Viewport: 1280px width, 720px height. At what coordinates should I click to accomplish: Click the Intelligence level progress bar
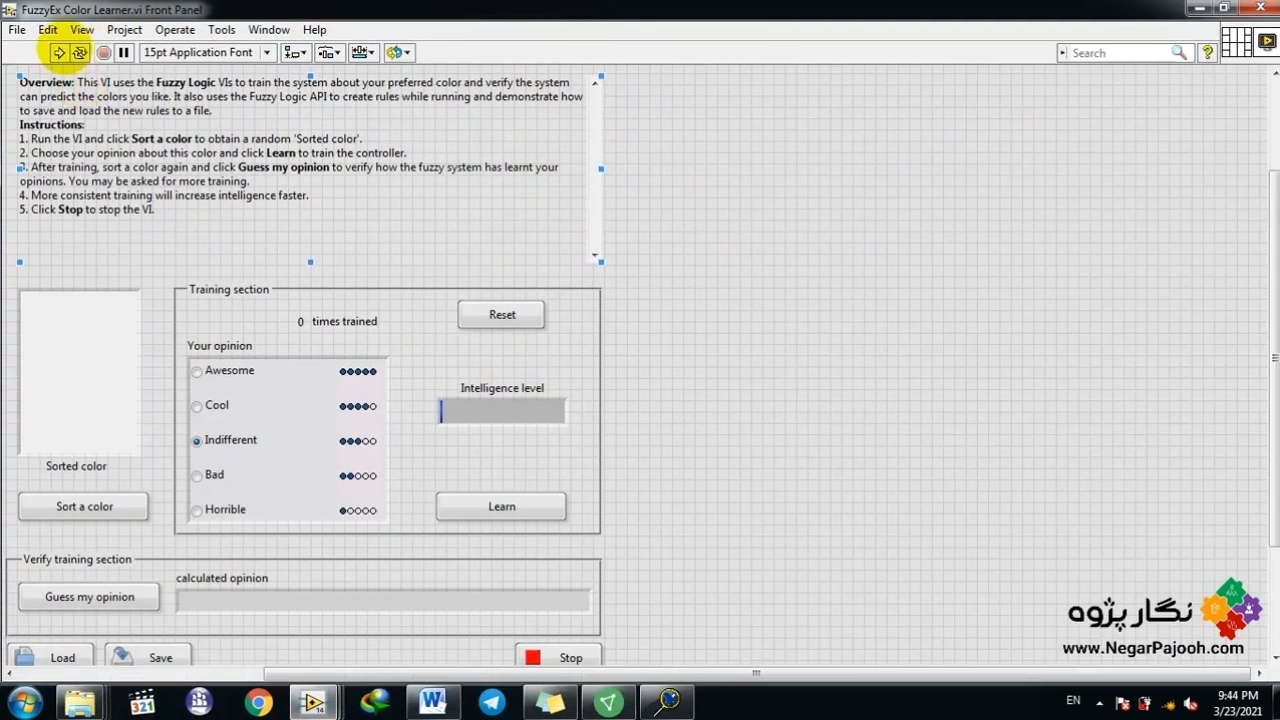[502, 411]
